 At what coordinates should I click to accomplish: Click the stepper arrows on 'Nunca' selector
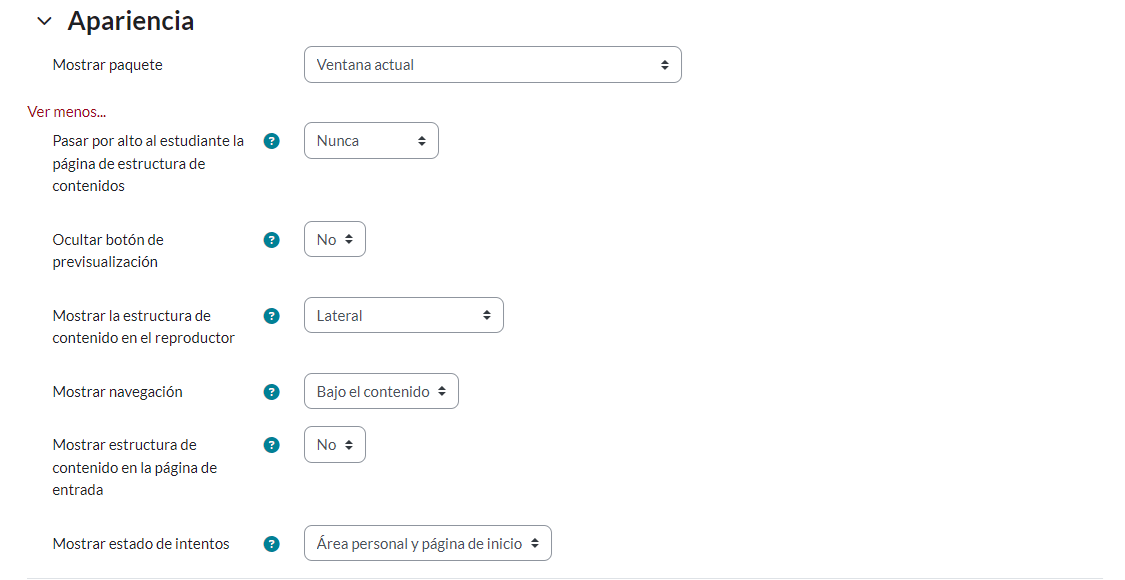[x=424, y=140]
